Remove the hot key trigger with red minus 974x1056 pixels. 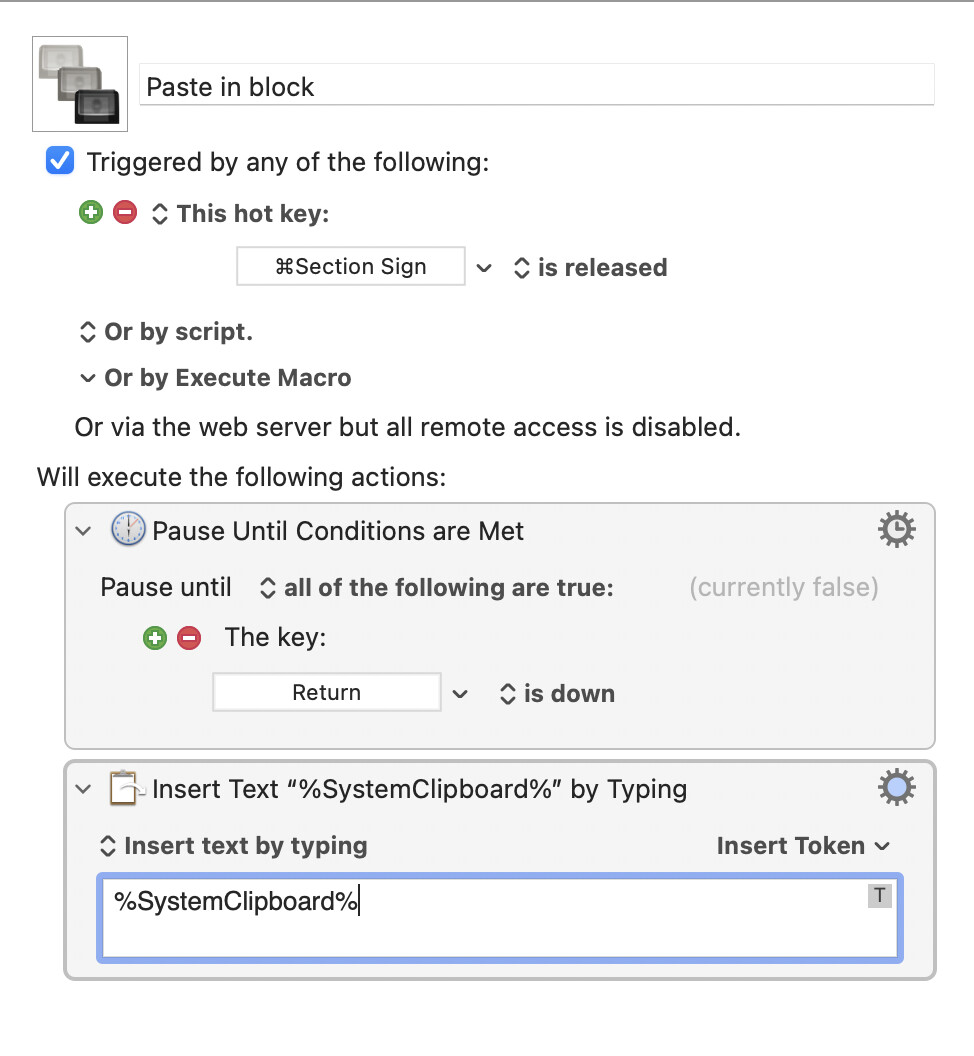(x=125, y=213)
